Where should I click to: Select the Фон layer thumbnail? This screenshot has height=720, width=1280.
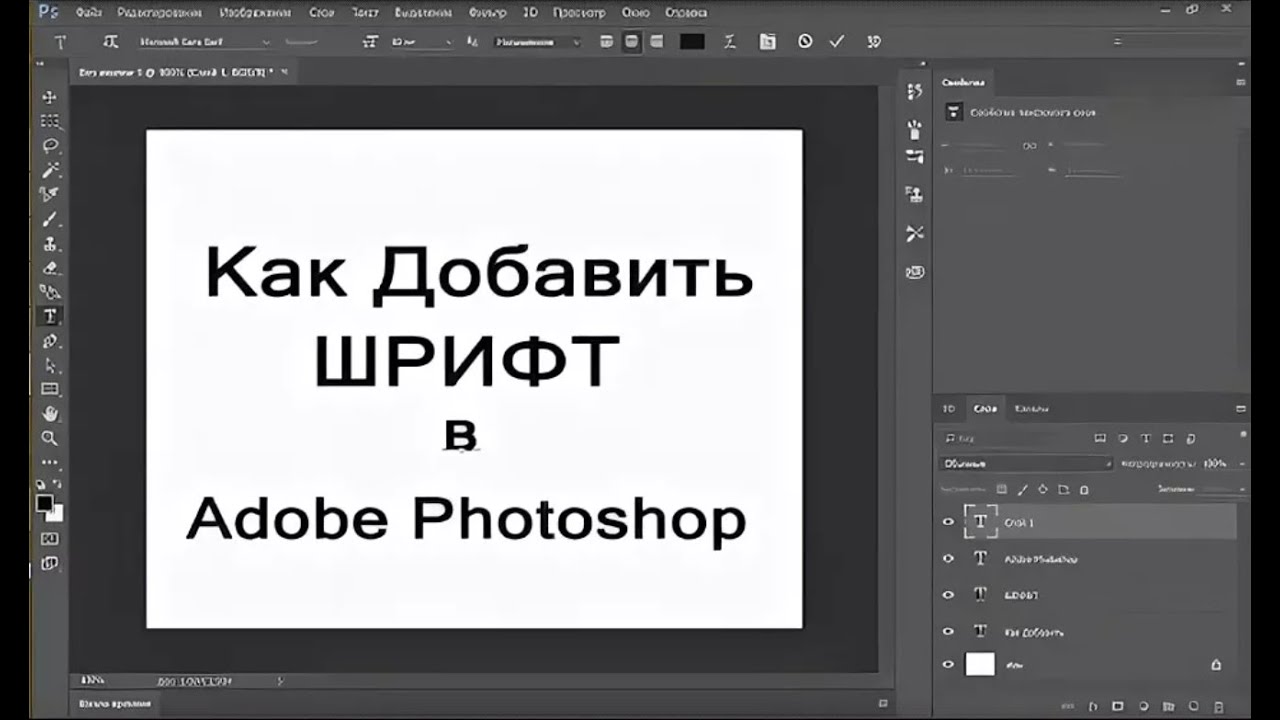click(x=980, y=664)
